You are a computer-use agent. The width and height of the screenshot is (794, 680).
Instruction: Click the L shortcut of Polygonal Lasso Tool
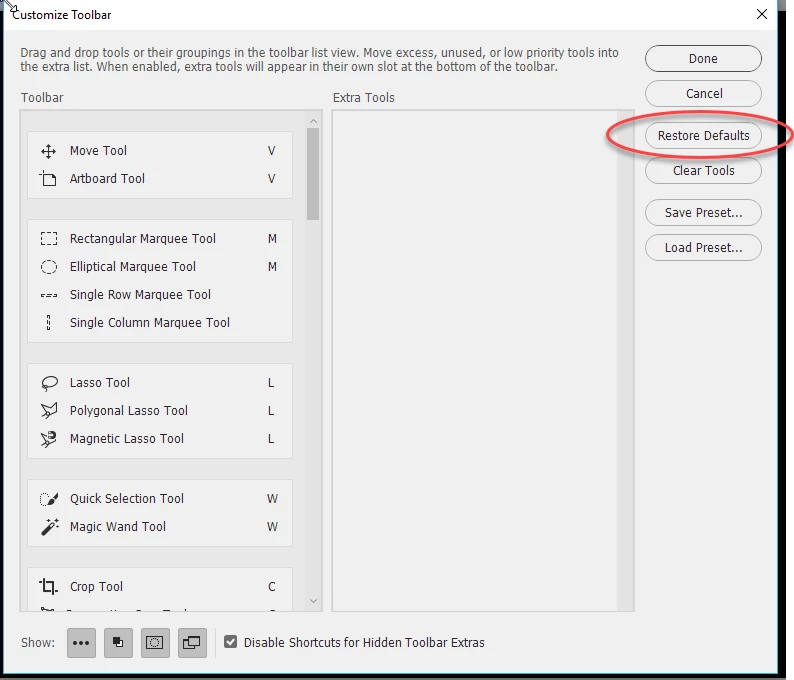pyautogui.click(x=271, y=411)
